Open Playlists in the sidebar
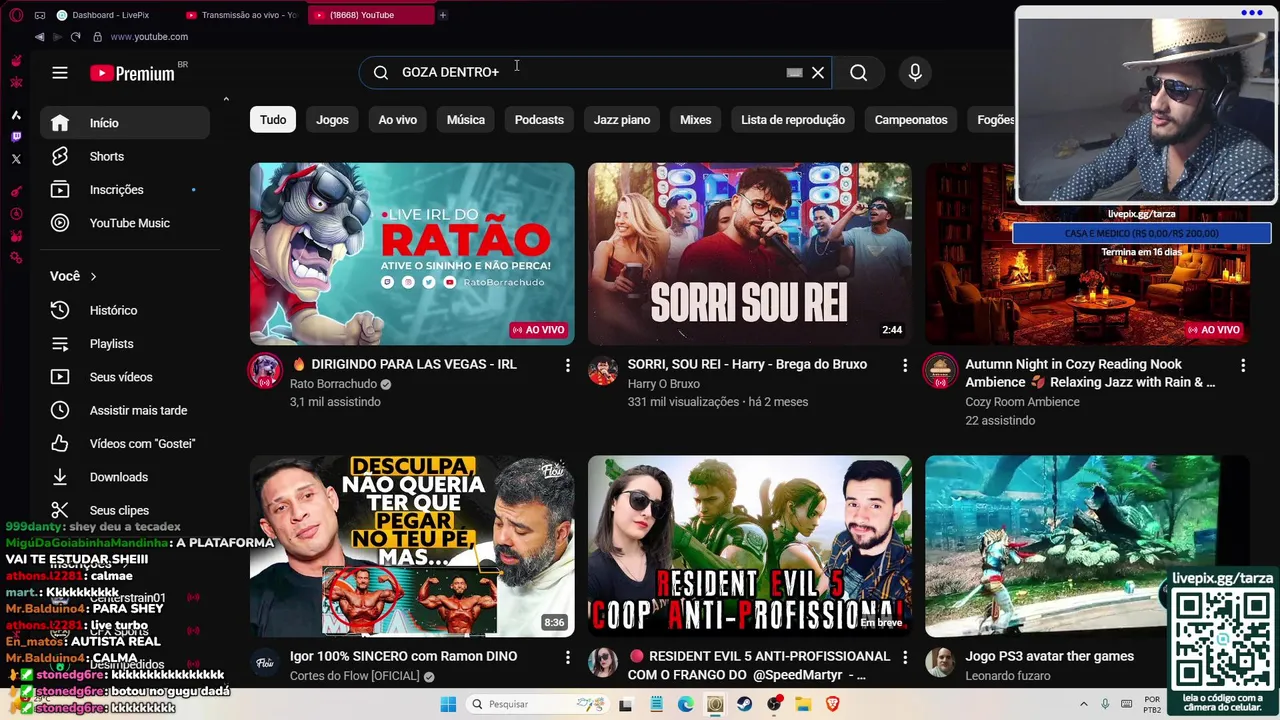 [125, 344]
